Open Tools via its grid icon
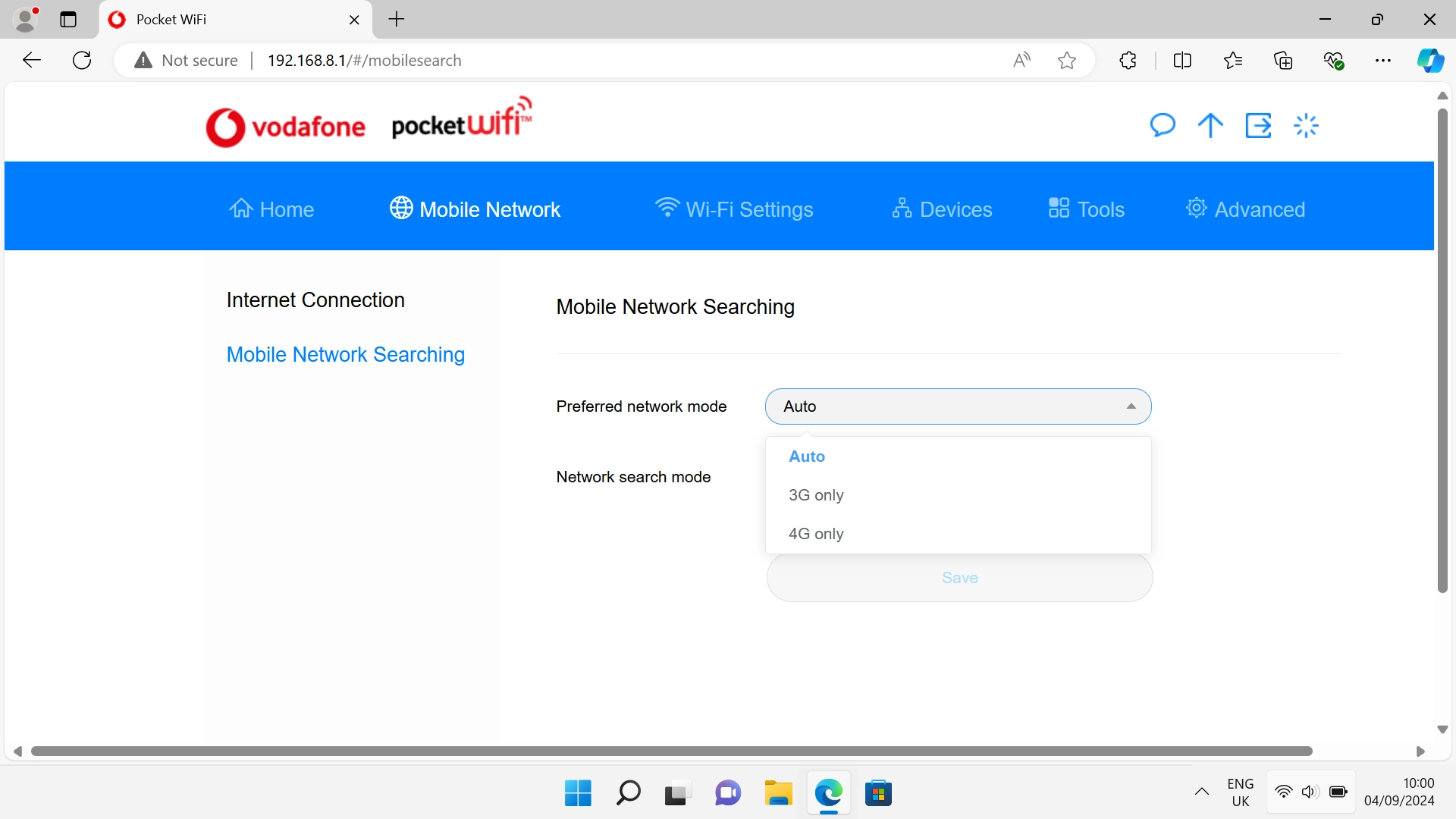This screenshot has width=1456, height=819. pyautogui.click(x=1059, y=207)
